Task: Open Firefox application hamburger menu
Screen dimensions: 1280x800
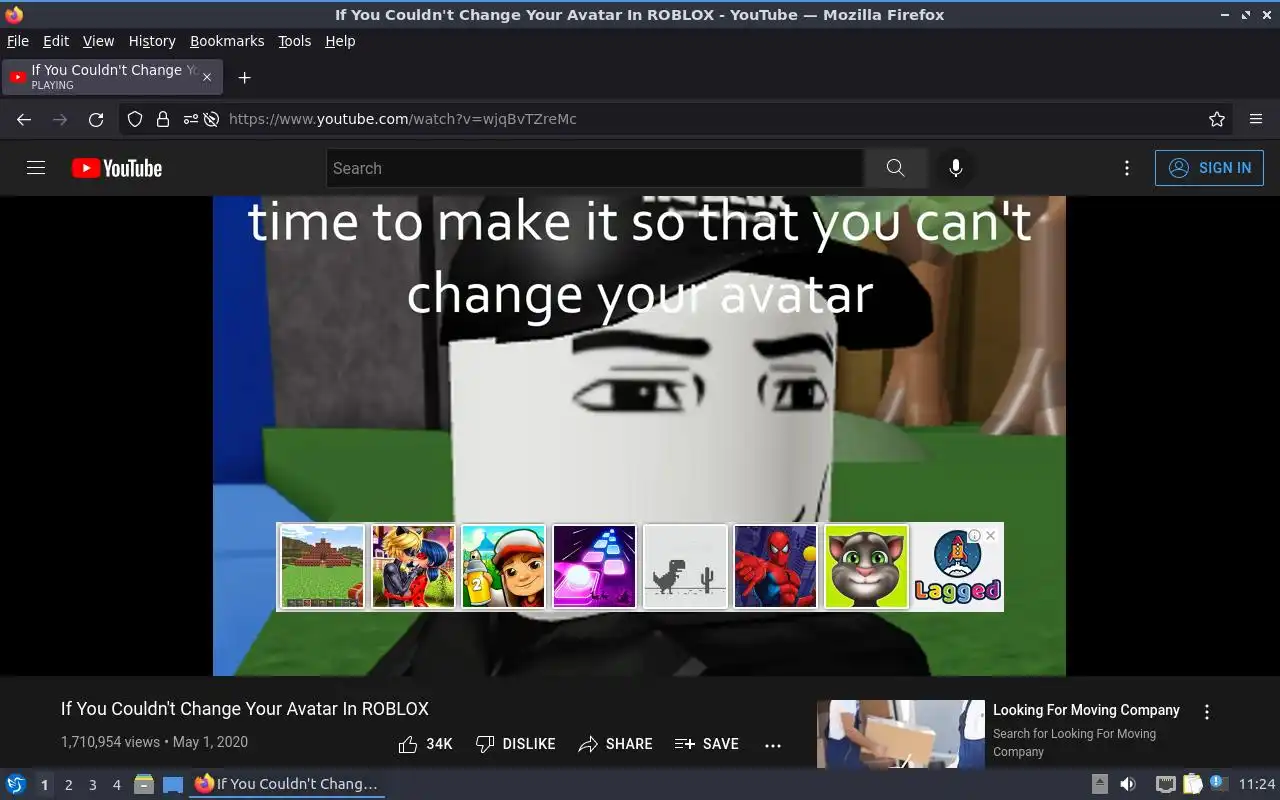Action: click(x=1256, y=119)
